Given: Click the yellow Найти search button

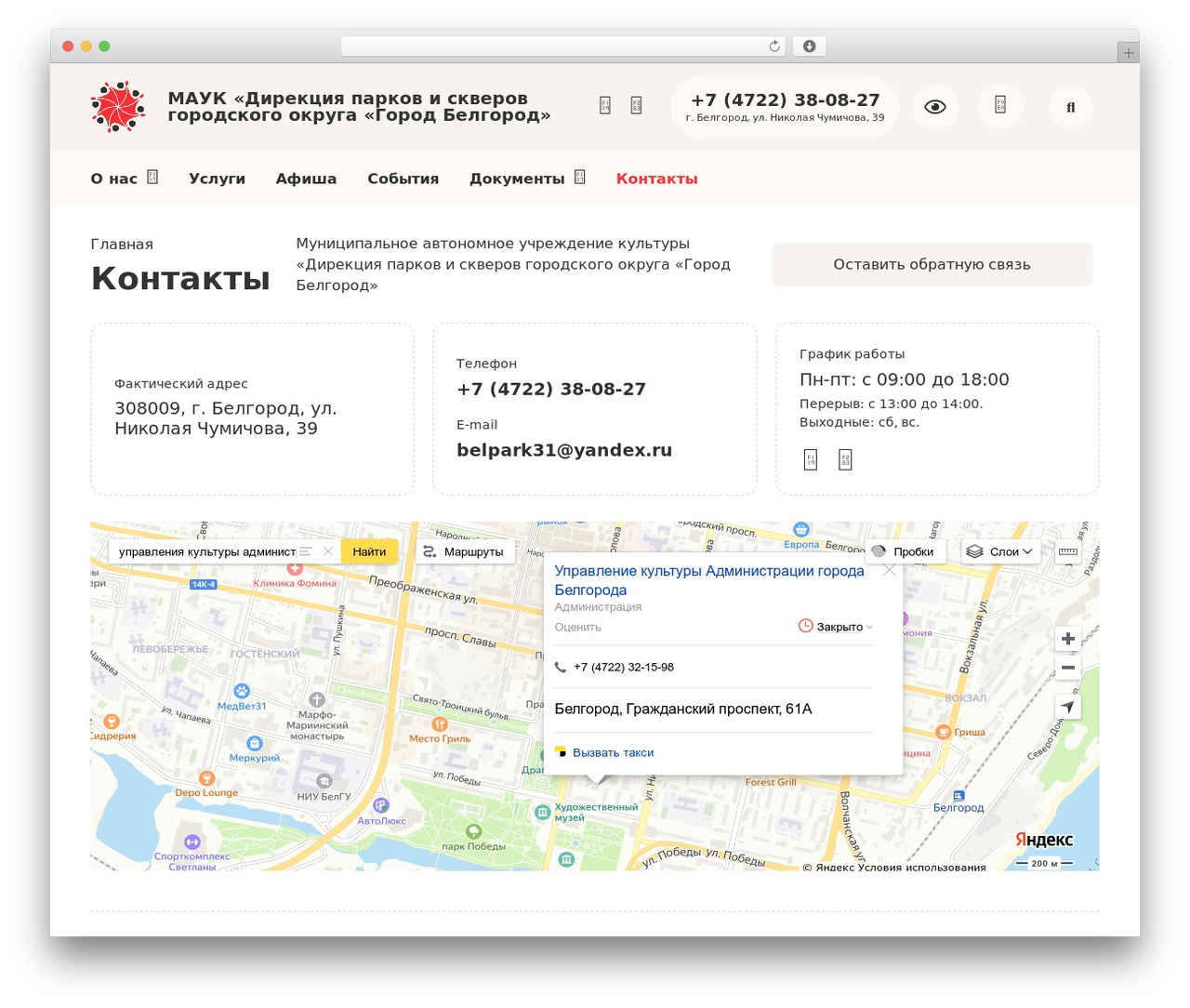Looking at the screenshot, I should tap(369, 551).
